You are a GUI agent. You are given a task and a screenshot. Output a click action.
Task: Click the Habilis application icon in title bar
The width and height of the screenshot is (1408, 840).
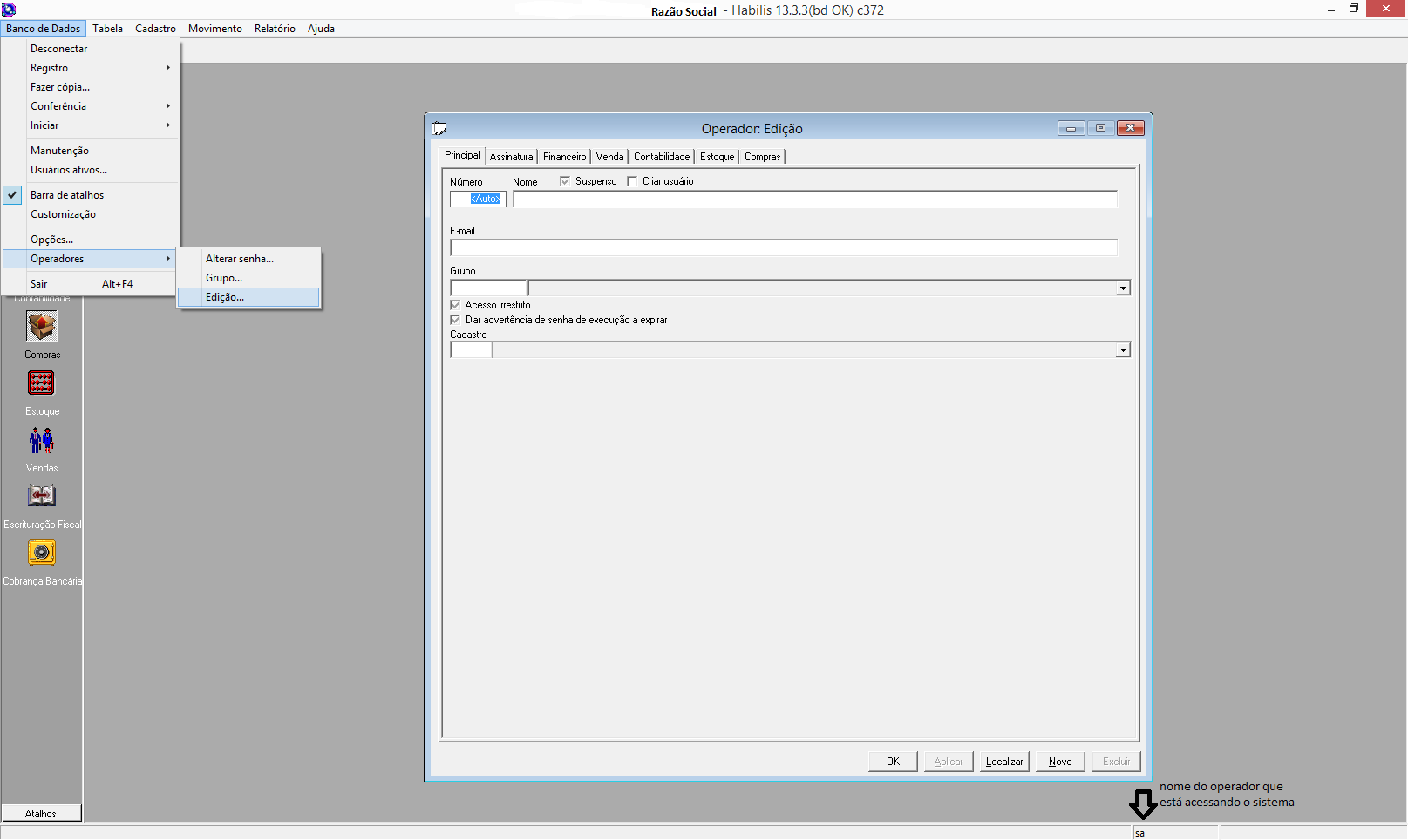pos(9,10)
